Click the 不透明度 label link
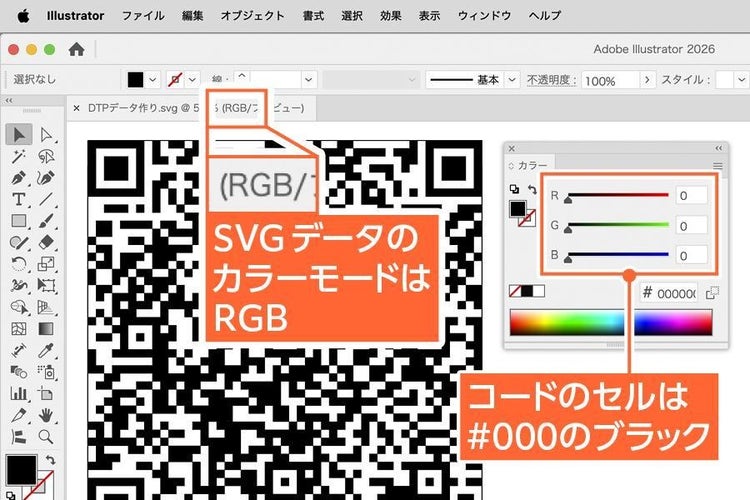Viewport: 750px width, 500px height. [552, 79]
